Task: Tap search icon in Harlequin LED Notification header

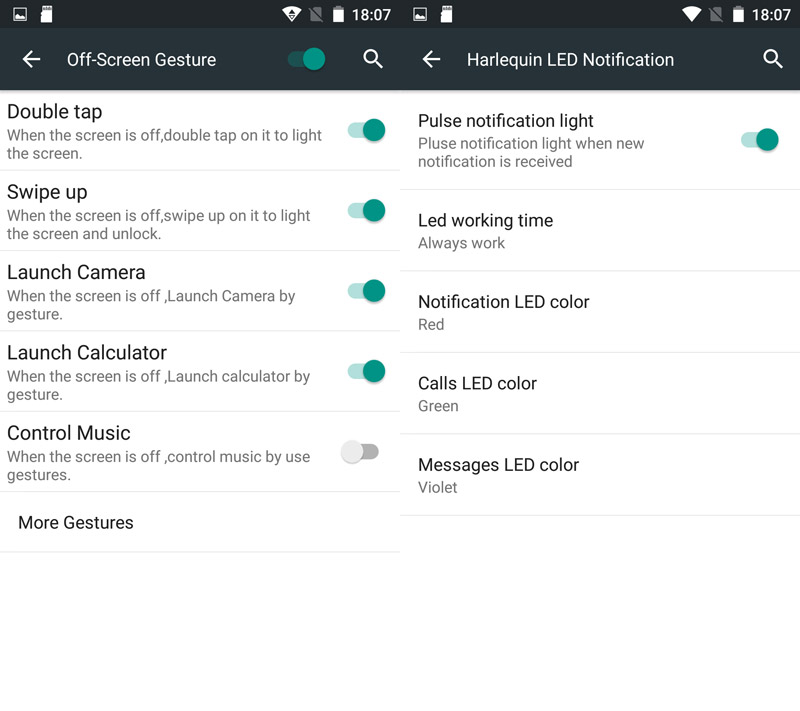Action: coord(773,59)
